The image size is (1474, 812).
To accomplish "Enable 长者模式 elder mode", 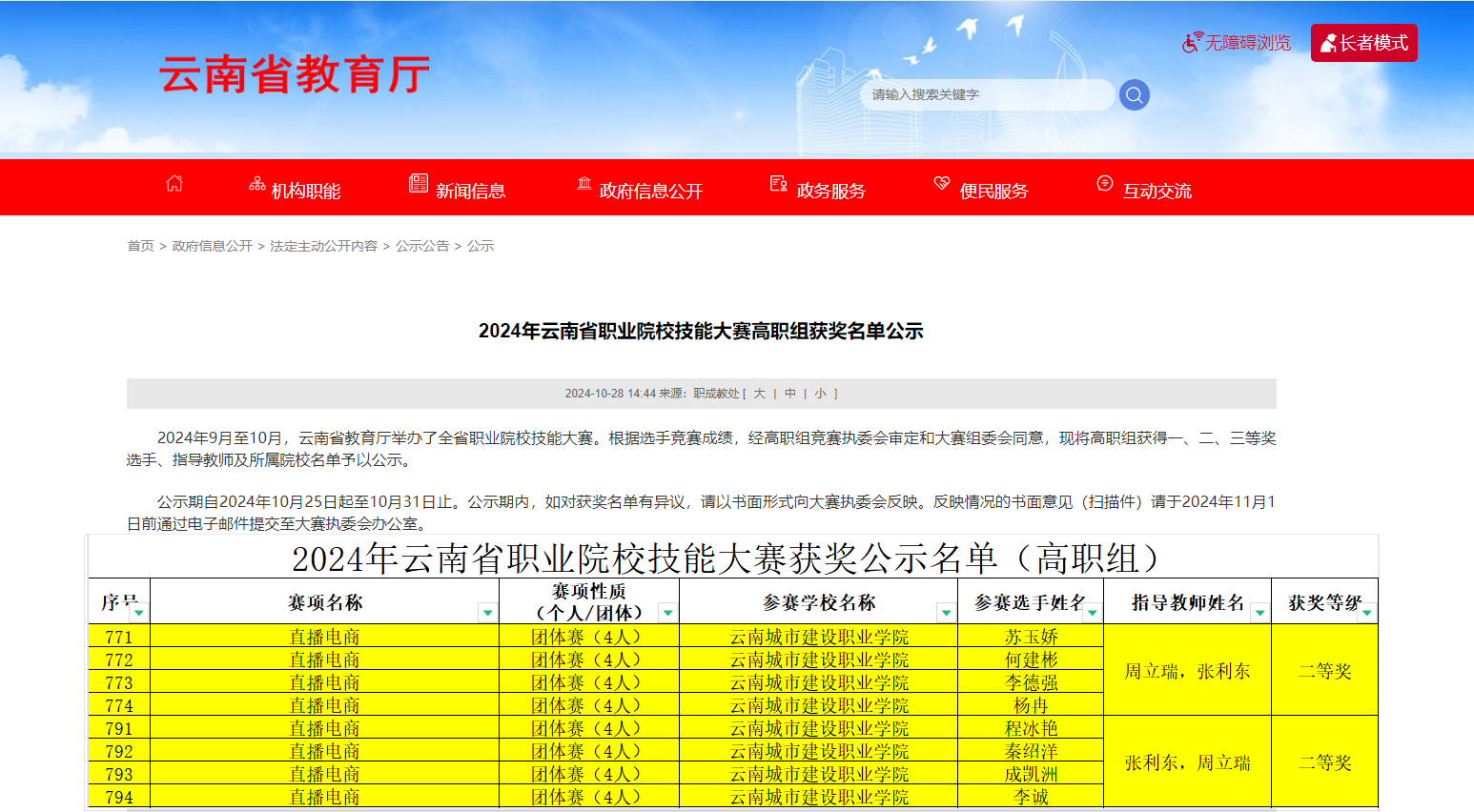I will tap(1364, 43).
